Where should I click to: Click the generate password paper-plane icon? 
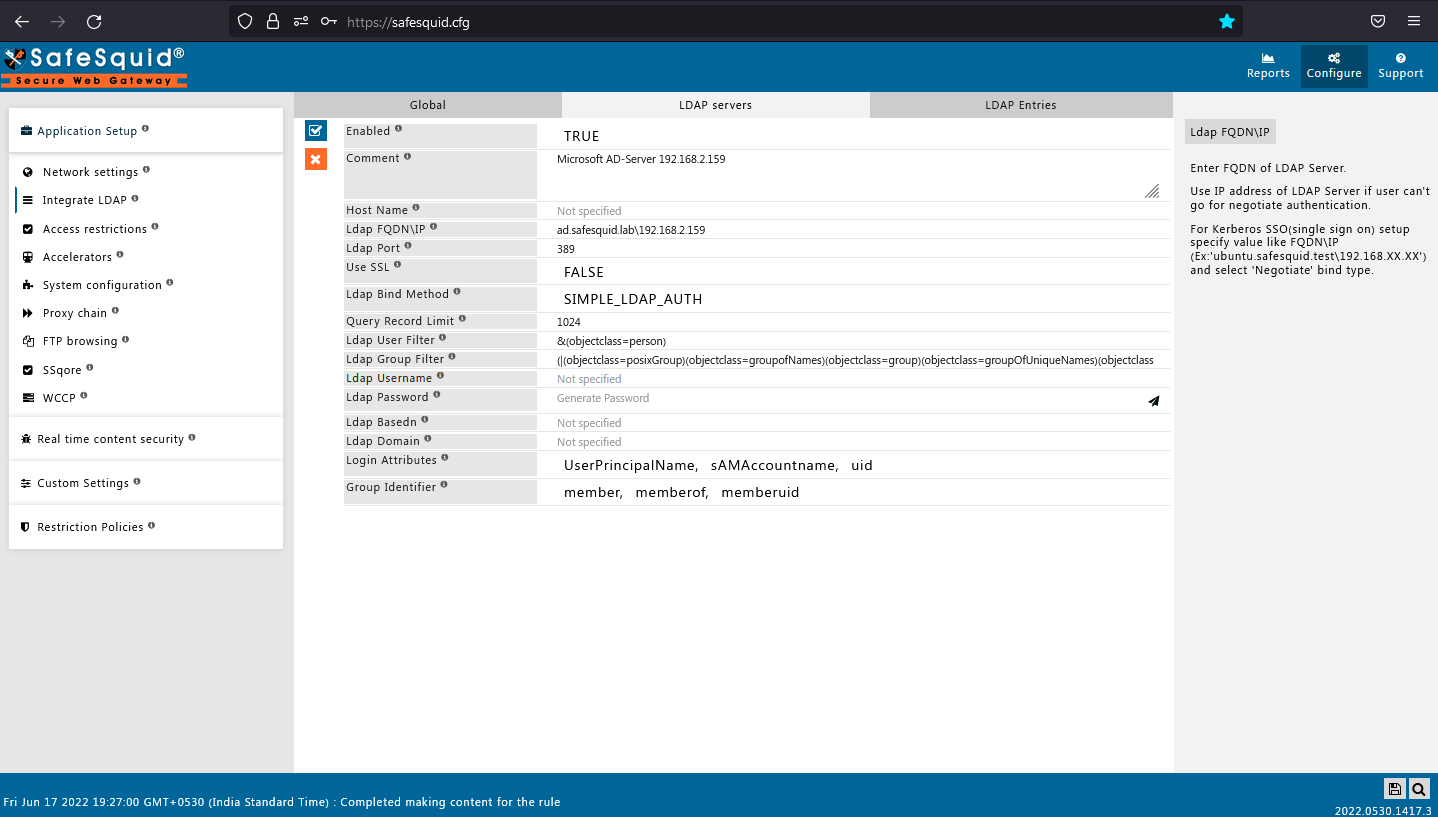1154,401
